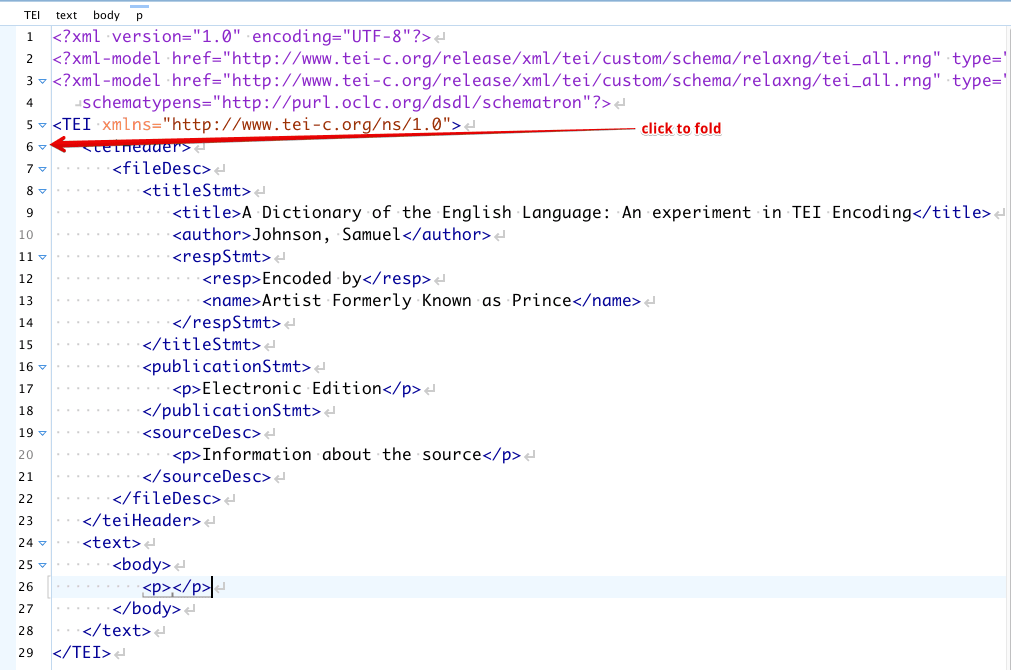Click the TEI namespace URL on line 5
This screenshot has width=1011, height=670.
pyautogui.click(x=310, y=125)
